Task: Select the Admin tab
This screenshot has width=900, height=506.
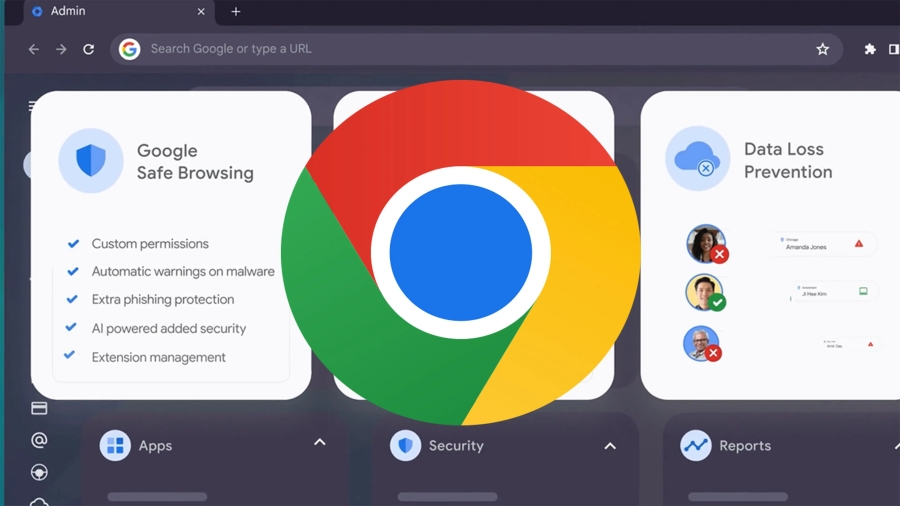Action: click(119, 12)
